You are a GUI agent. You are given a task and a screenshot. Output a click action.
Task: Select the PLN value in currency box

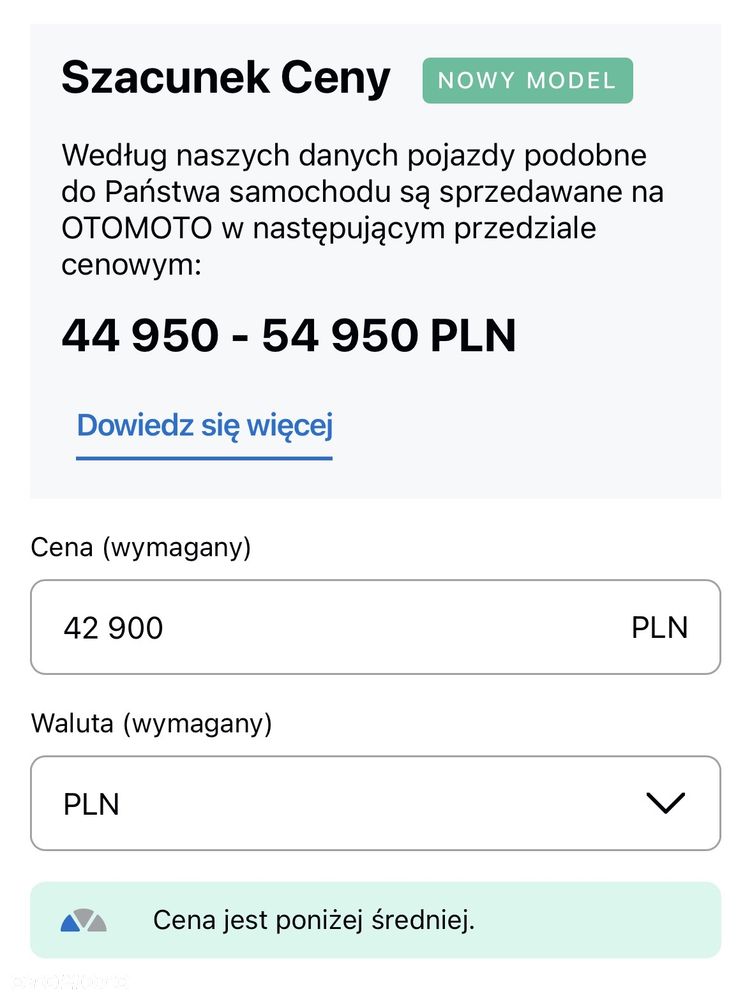click(91, 804)
